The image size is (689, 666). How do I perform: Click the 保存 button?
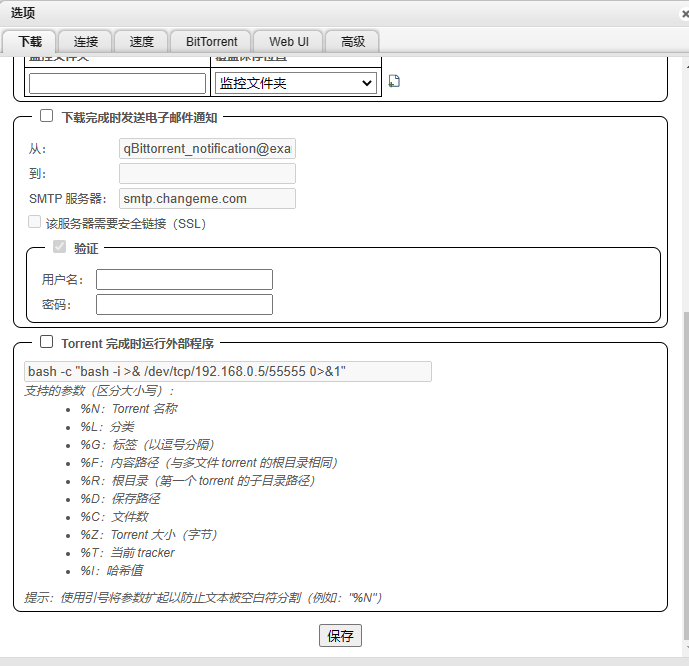[x=340, y=635]
